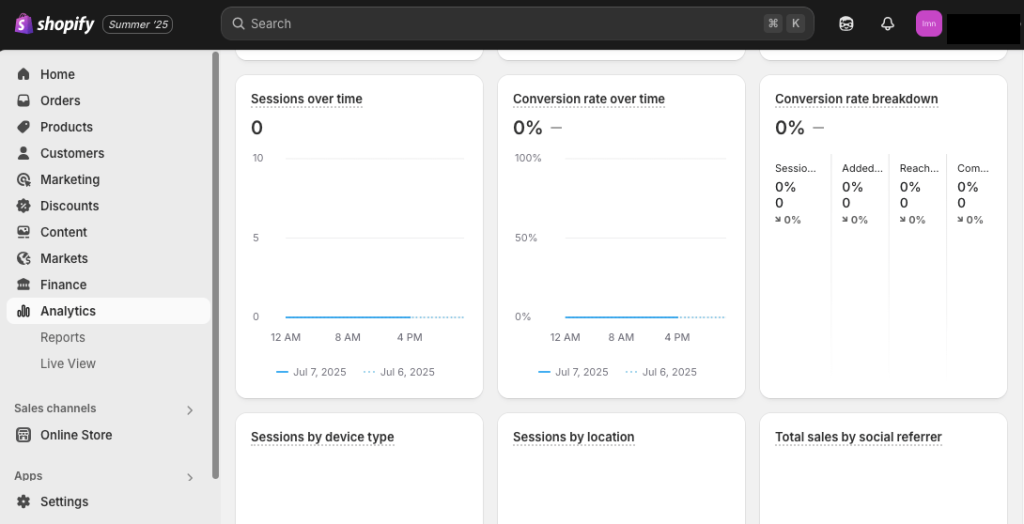Click the sidebar vertical scrollbar
1024x524 pixels.
216,265
